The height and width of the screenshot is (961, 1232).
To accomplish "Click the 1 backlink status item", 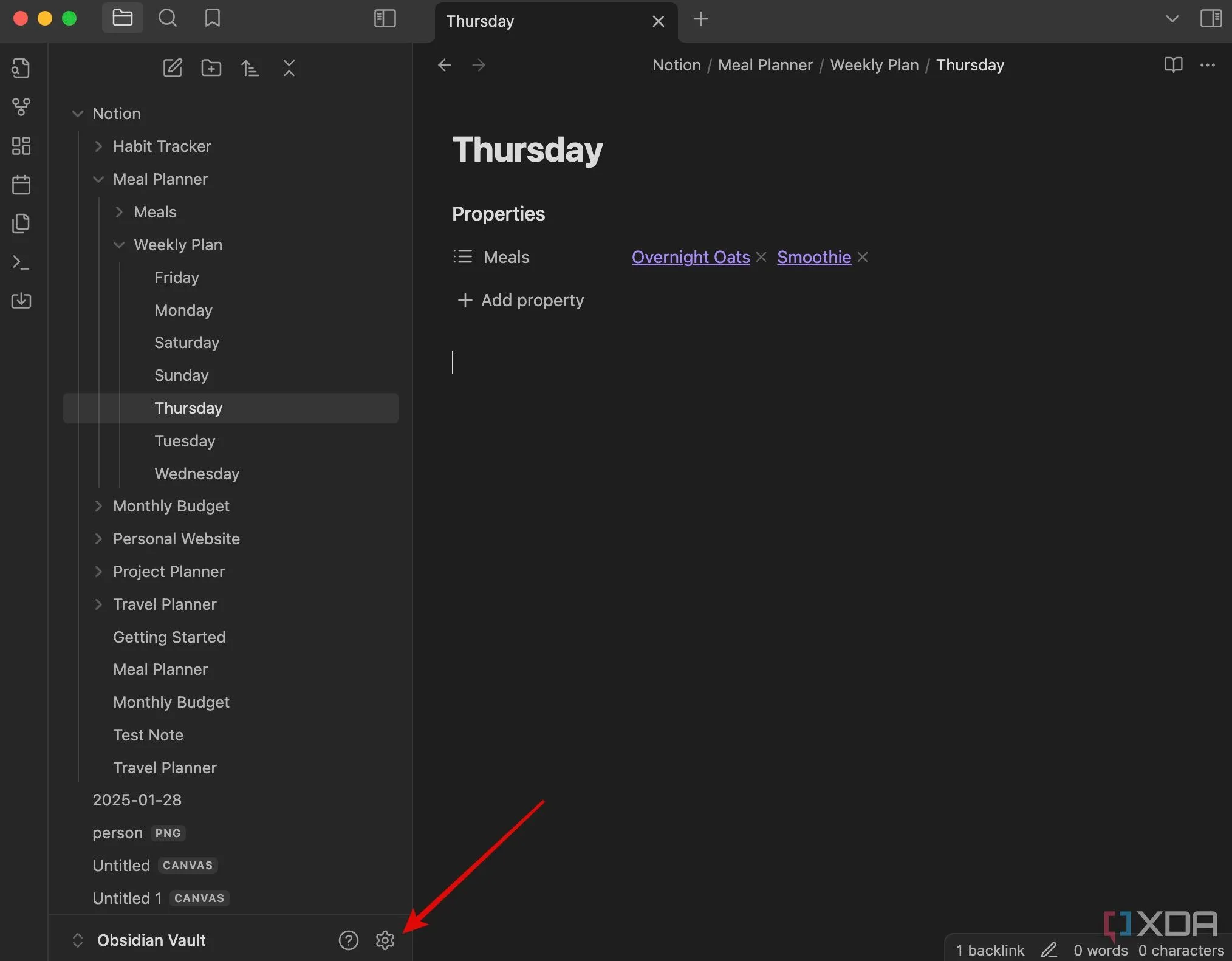I will (x=990, y=950).
